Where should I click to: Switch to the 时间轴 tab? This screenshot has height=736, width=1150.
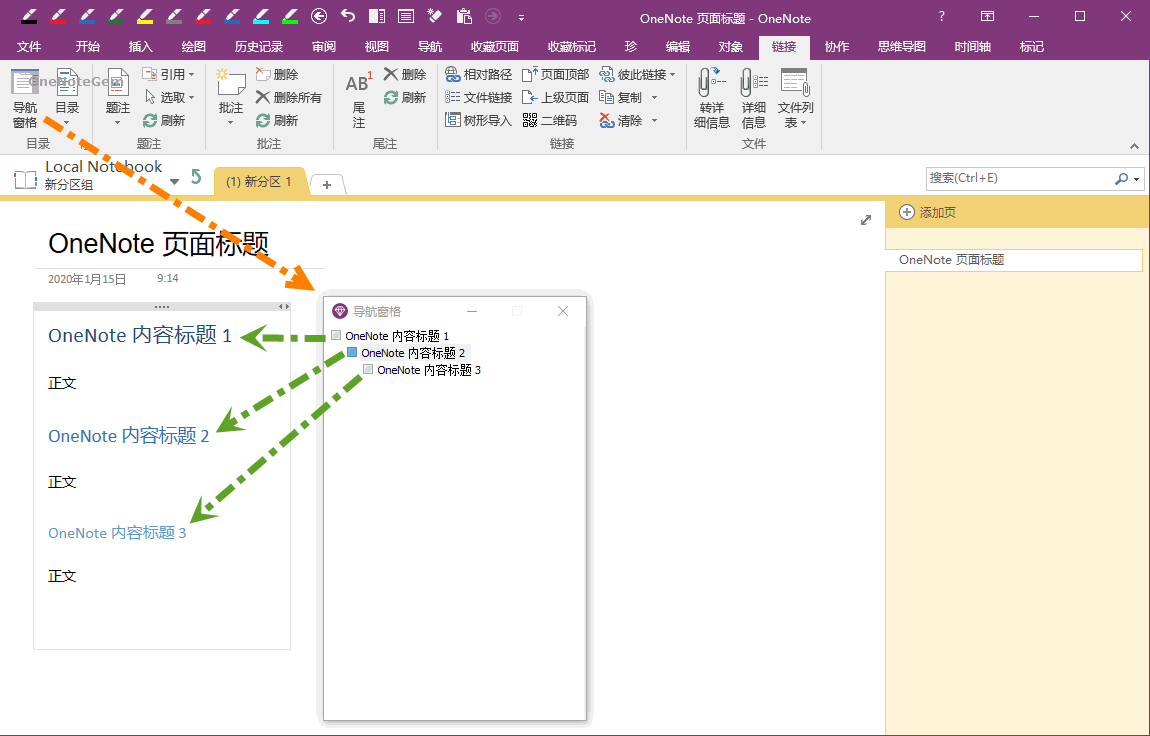[x=973, y=46]
